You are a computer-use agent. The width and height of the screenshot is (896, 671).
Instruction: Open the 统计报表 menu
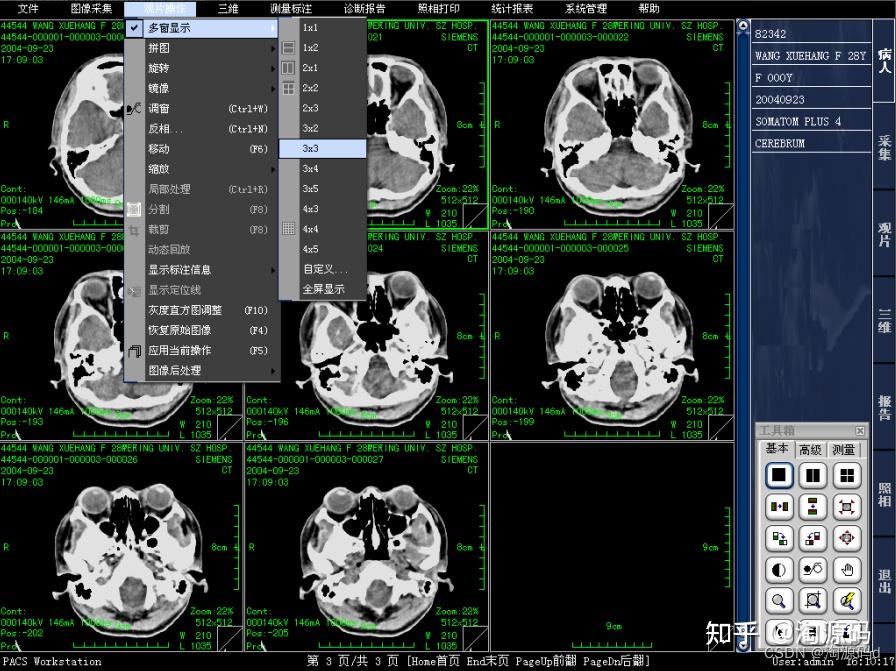click(512, 9)
